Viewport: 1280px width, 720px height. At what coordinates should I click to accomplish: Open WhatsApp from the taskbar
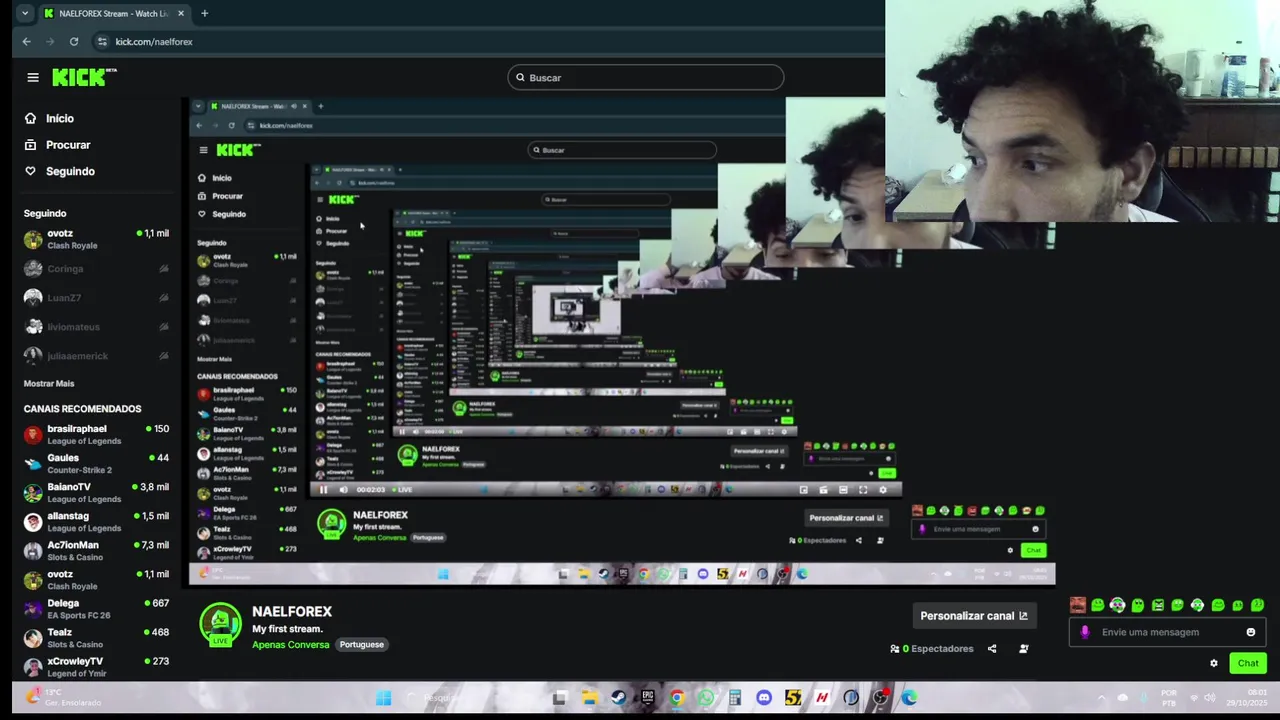click(706, 698)
